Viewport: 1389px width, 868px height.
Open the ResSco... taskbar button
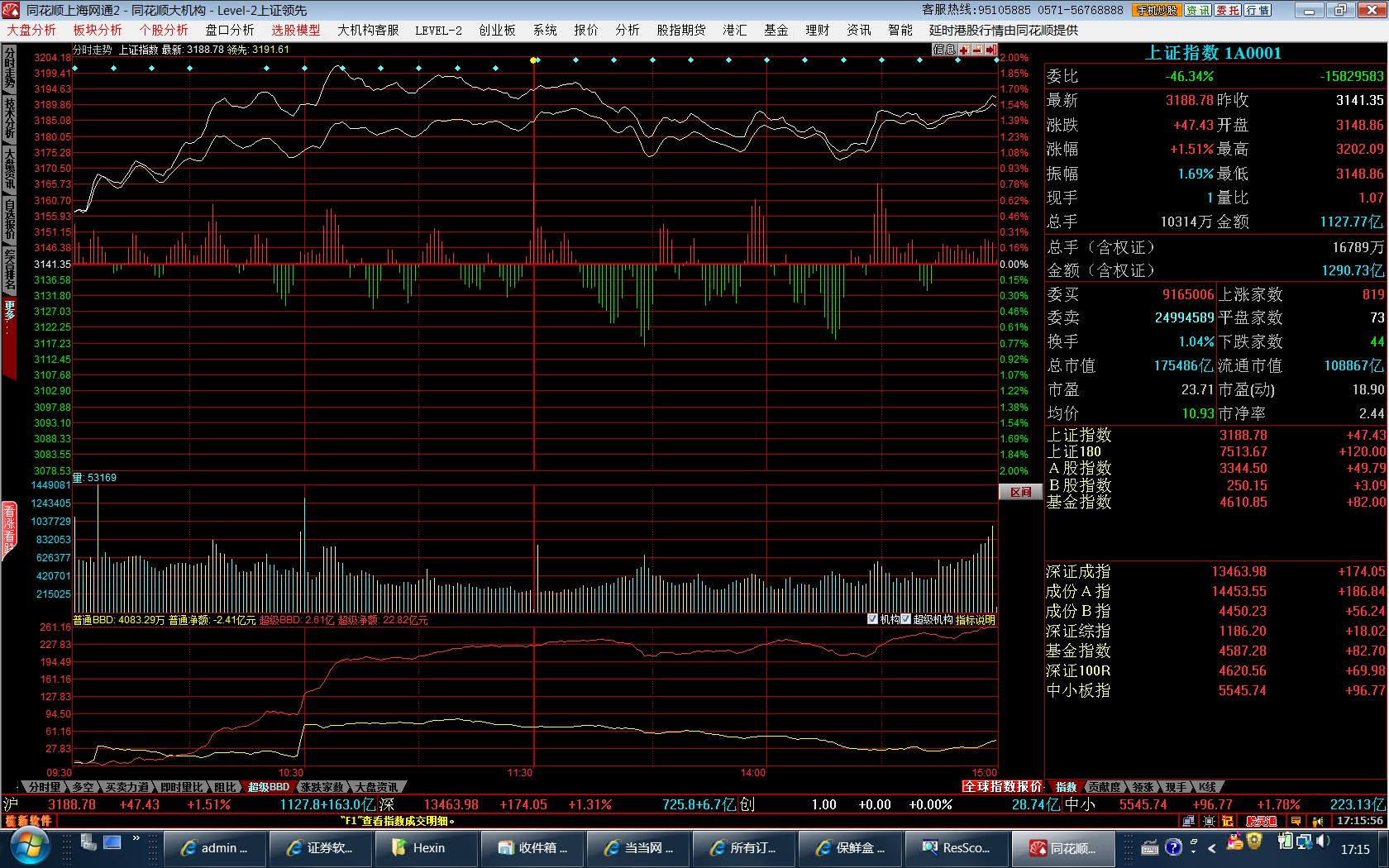point(956,848)
